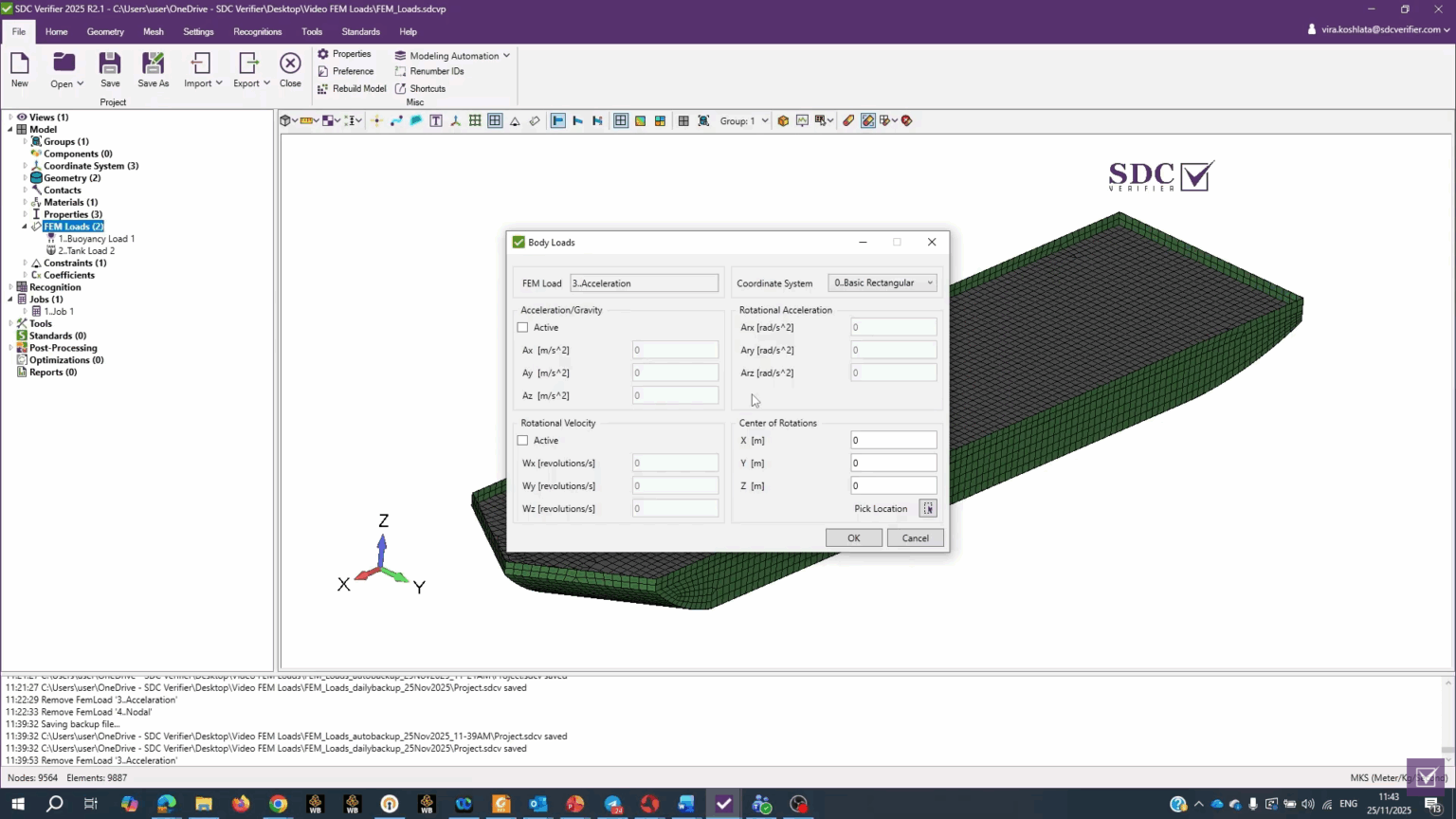Screen dimensions: 1456x819
Task: Click the blue surface icon in view toolbar
Action: pos(416,120)
